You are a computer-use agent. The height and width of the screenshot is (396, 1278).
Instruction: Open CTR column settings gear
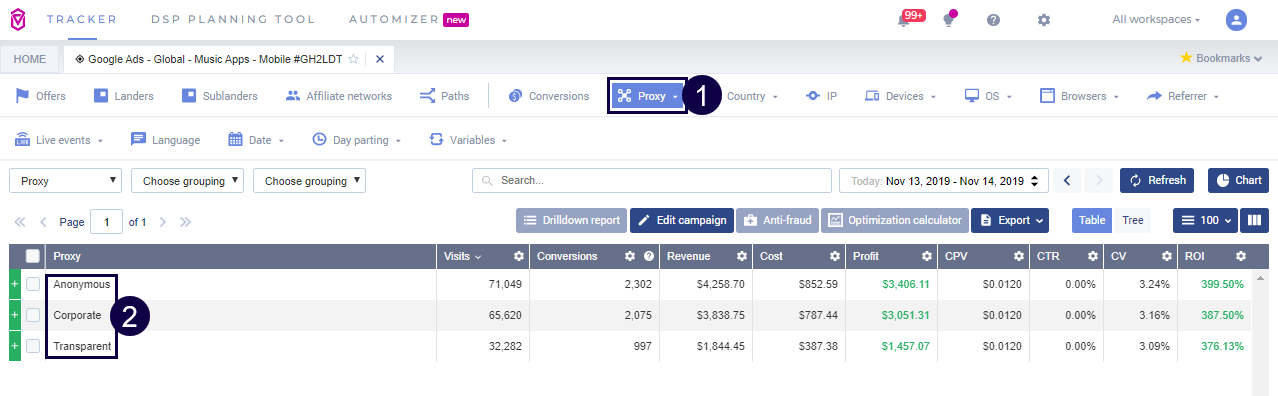point(1092,257)
